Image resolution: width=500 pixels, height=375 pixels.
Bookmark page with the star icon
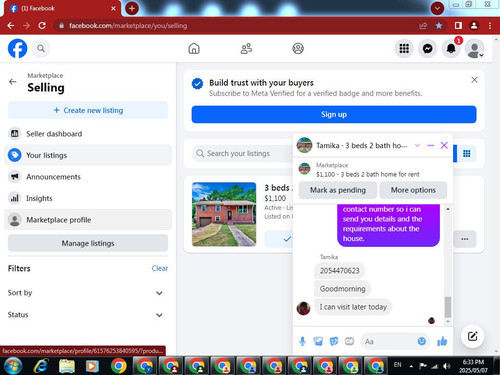(439, 26)
